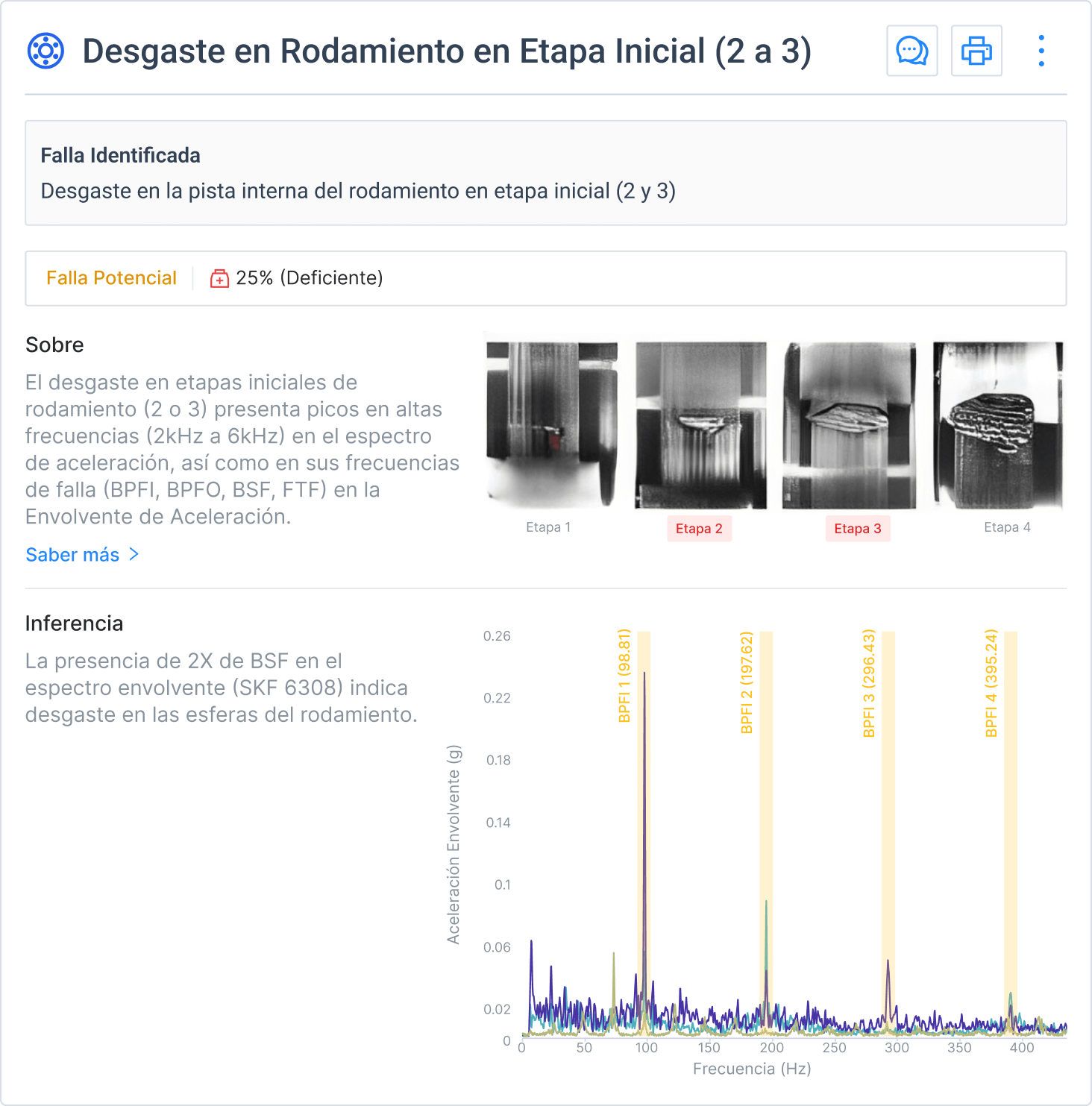Print the bearing wear report
This screenshot has width=1092, height=1106.
976,51
